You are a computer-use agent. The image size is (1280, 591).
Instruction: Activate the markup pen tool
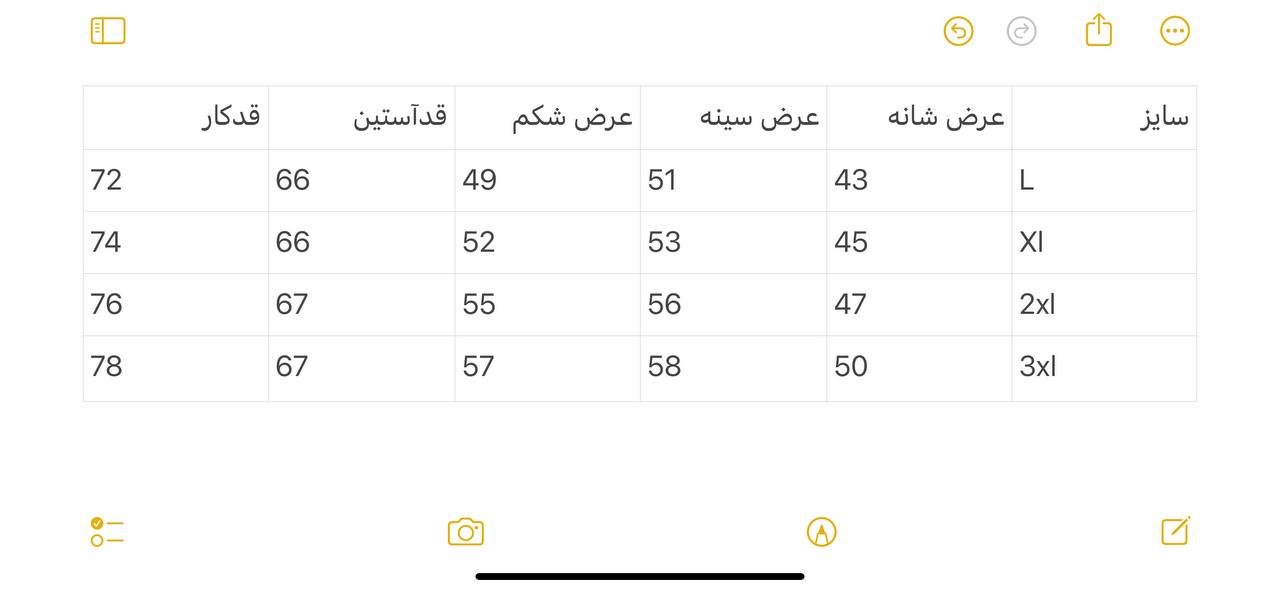pos(821,532)
